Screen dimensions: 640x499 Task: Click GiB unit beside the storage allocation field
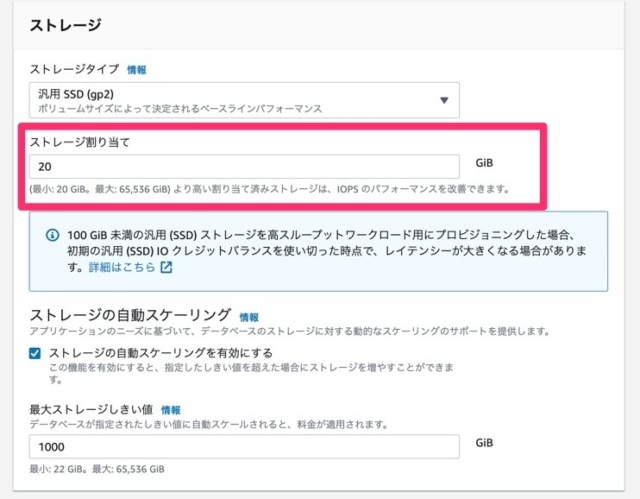click(x=485, y=163)
